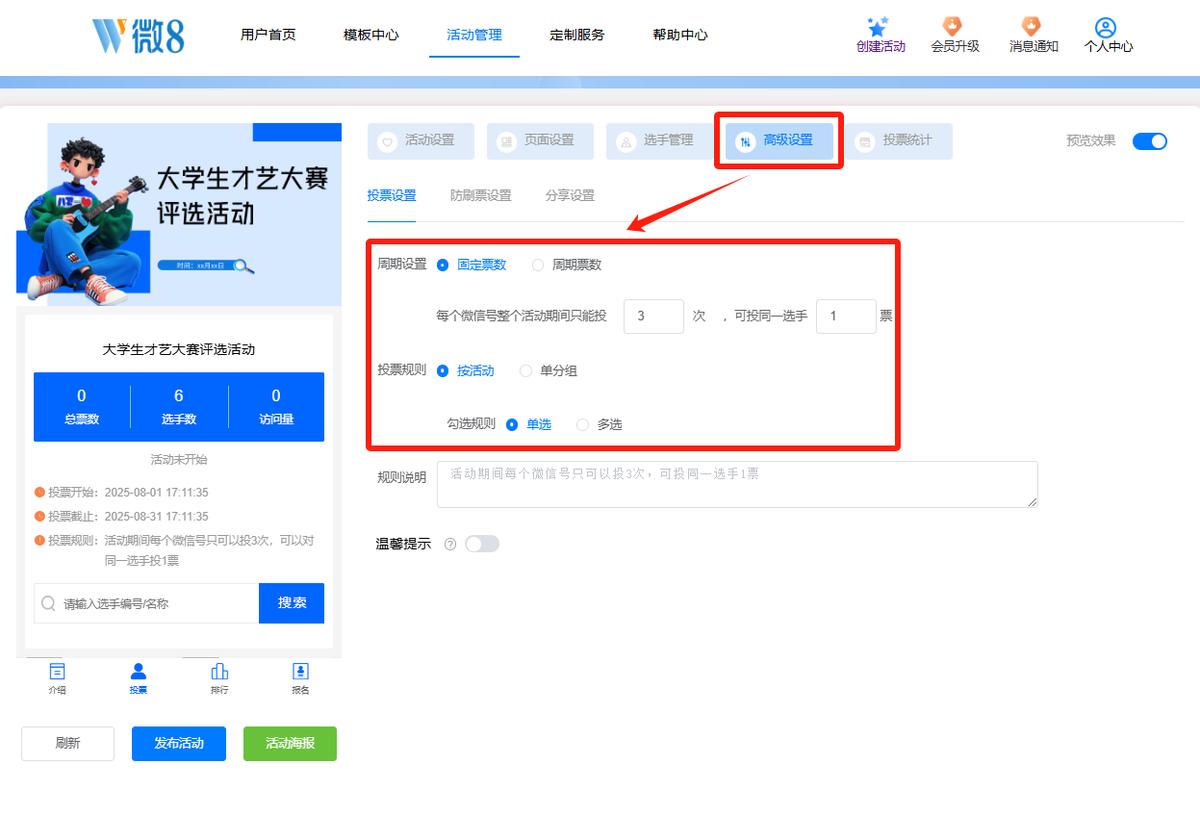1200x813 pixels.
Task: Switch to the 选手管理 tab
Action: [x=659, y=141]
